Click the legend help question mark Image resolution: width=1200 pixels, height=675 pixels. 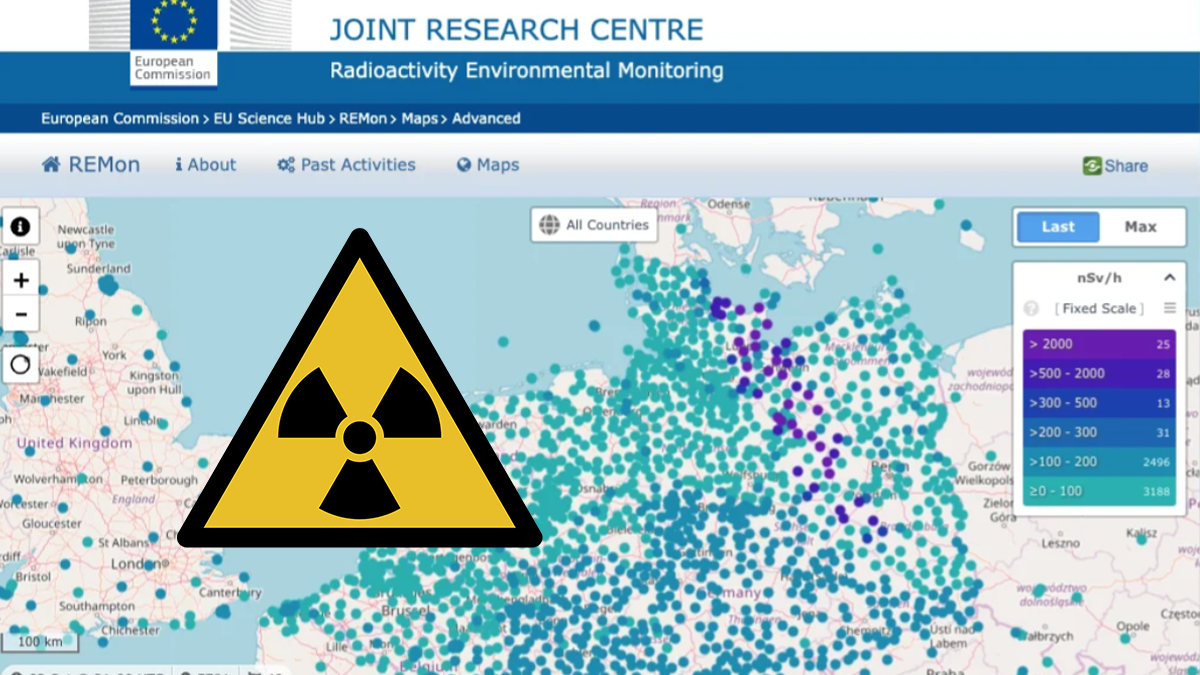1031,309
